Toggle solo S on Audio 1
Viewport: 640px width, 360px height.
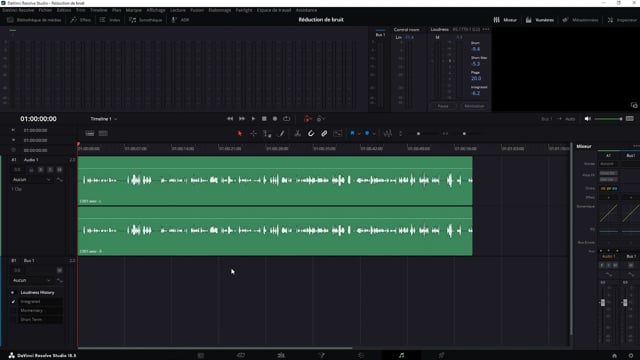point(50,169)
